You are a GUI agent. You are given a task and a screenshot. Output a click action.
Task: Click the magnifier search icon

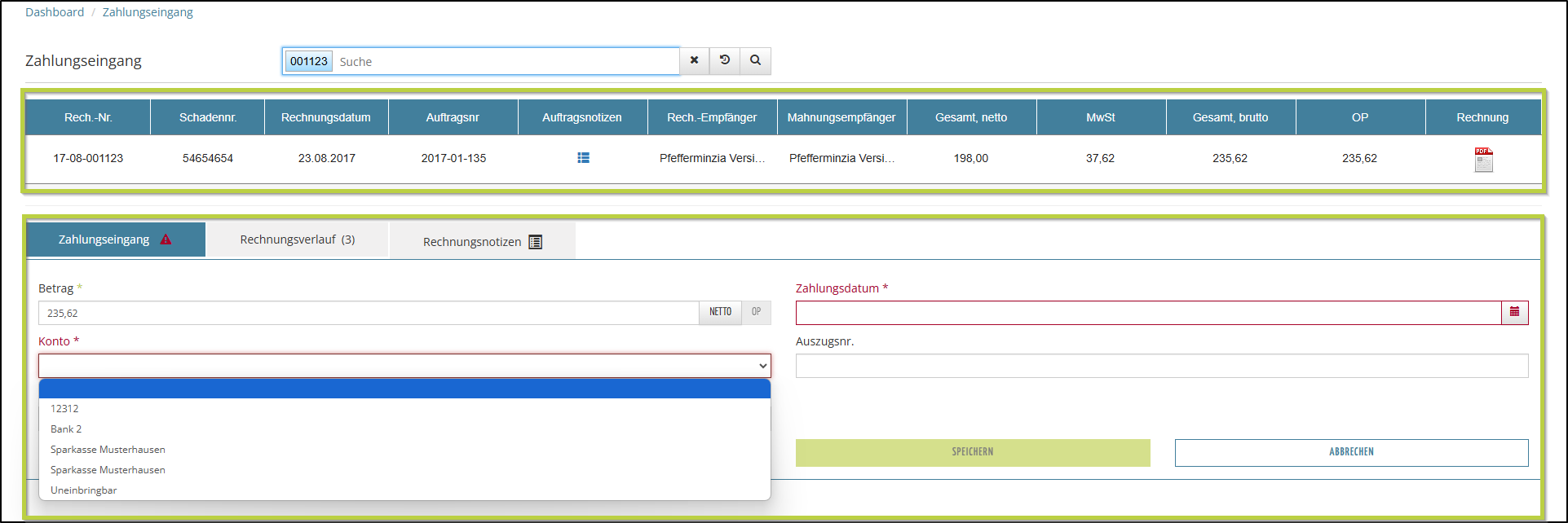click(x=756, y=60)
